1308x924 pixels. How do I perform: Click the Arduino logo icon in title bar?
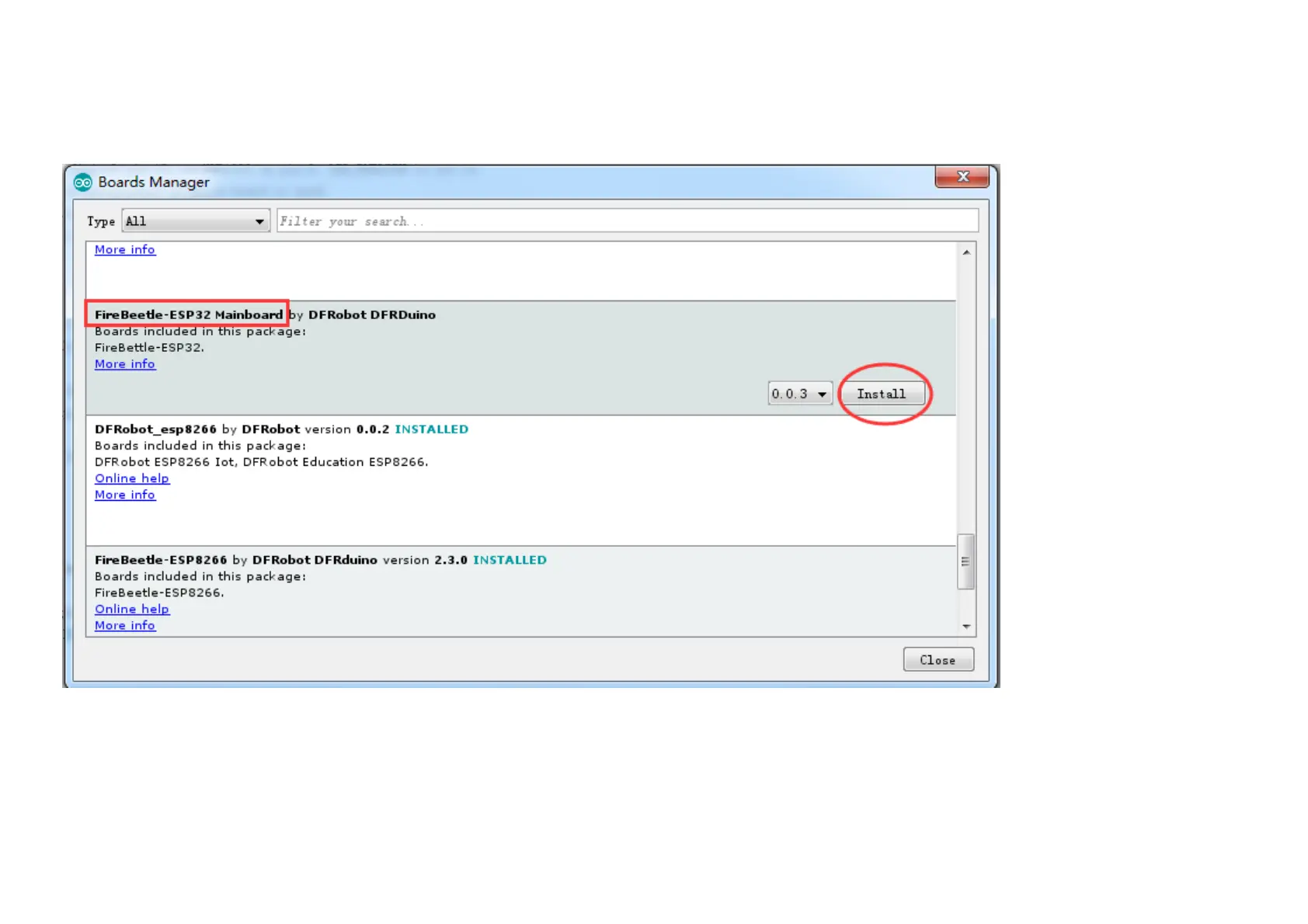[83, 182]
